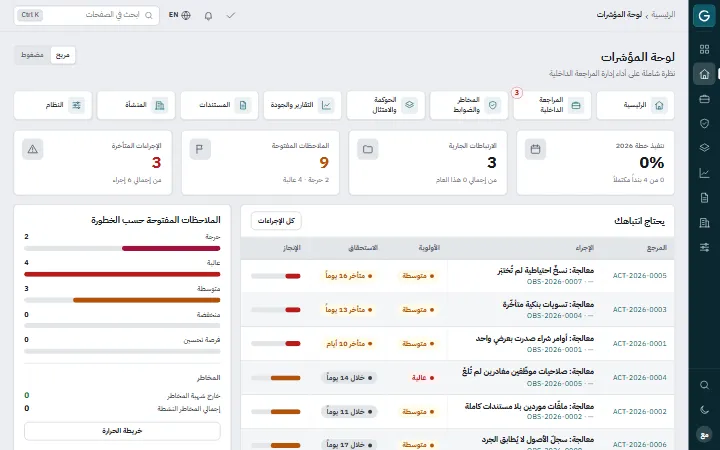Click the حرجة severity bar

(x=122, y=248)
